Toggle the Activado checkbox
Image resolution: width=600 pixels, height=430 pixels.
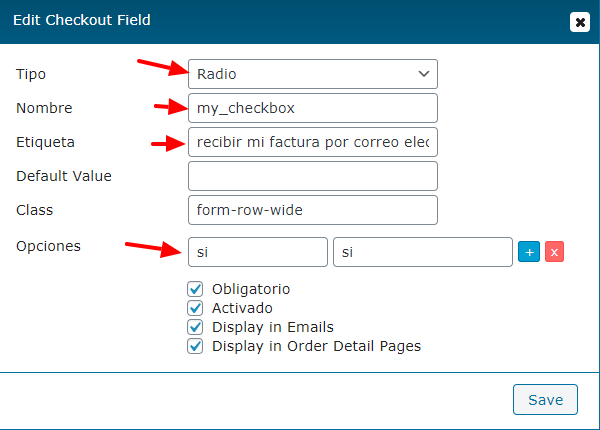(x=195, y=308)
